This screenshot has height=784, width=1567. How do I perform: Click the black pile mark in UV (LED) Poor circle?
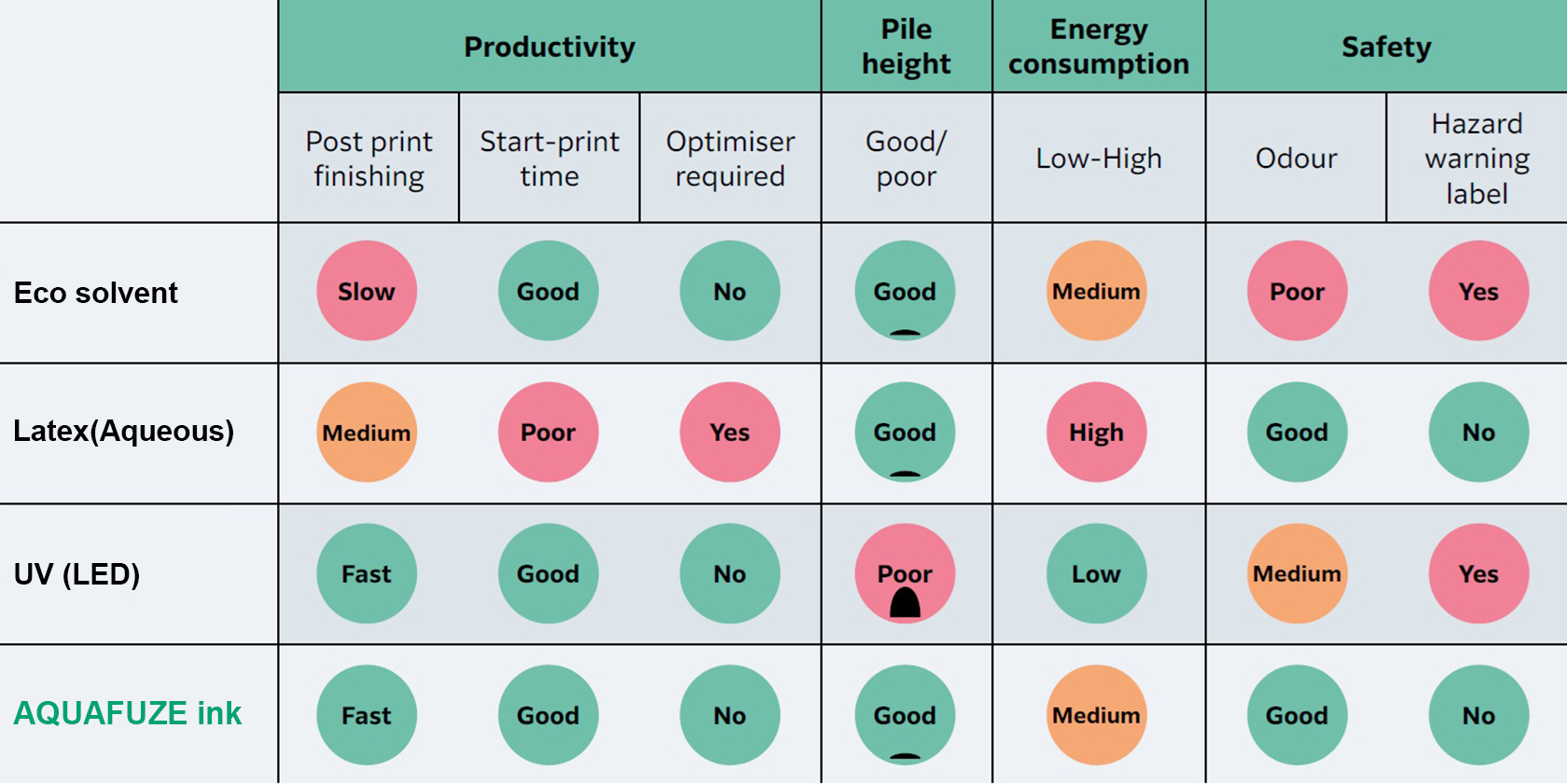[905, 604]
